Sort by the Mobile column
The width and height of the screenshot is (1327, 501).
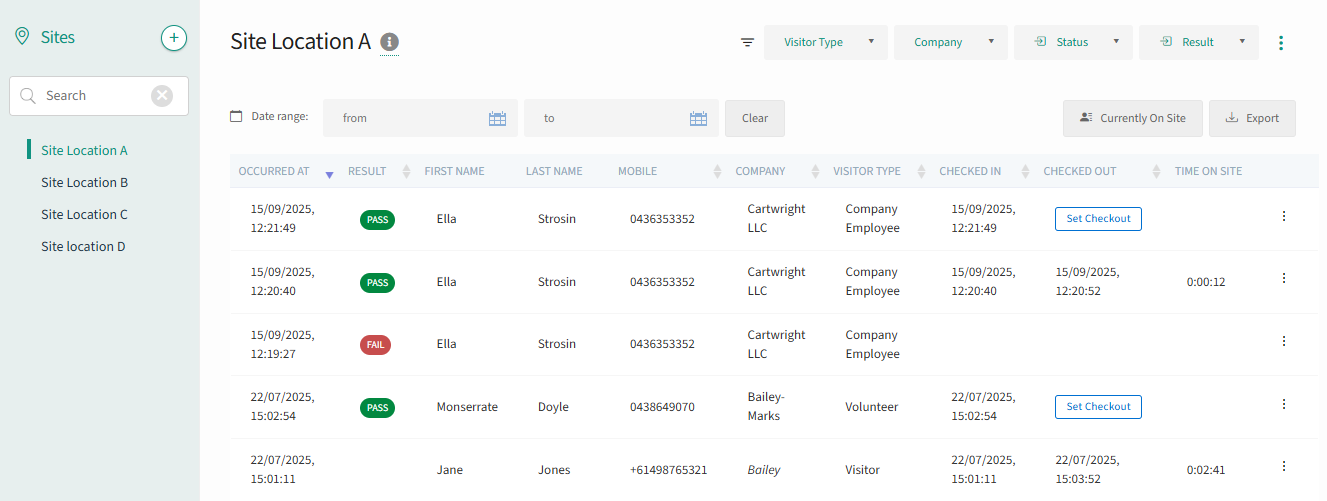[x=717, y=172]
